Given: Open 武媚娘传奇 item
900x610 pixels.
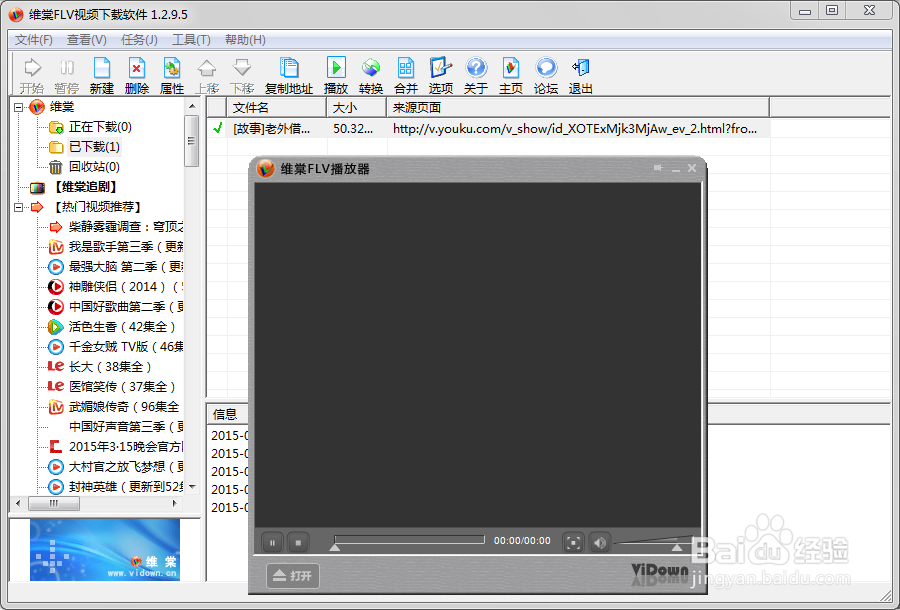Looking at the screenshot, I should [115, 407].
